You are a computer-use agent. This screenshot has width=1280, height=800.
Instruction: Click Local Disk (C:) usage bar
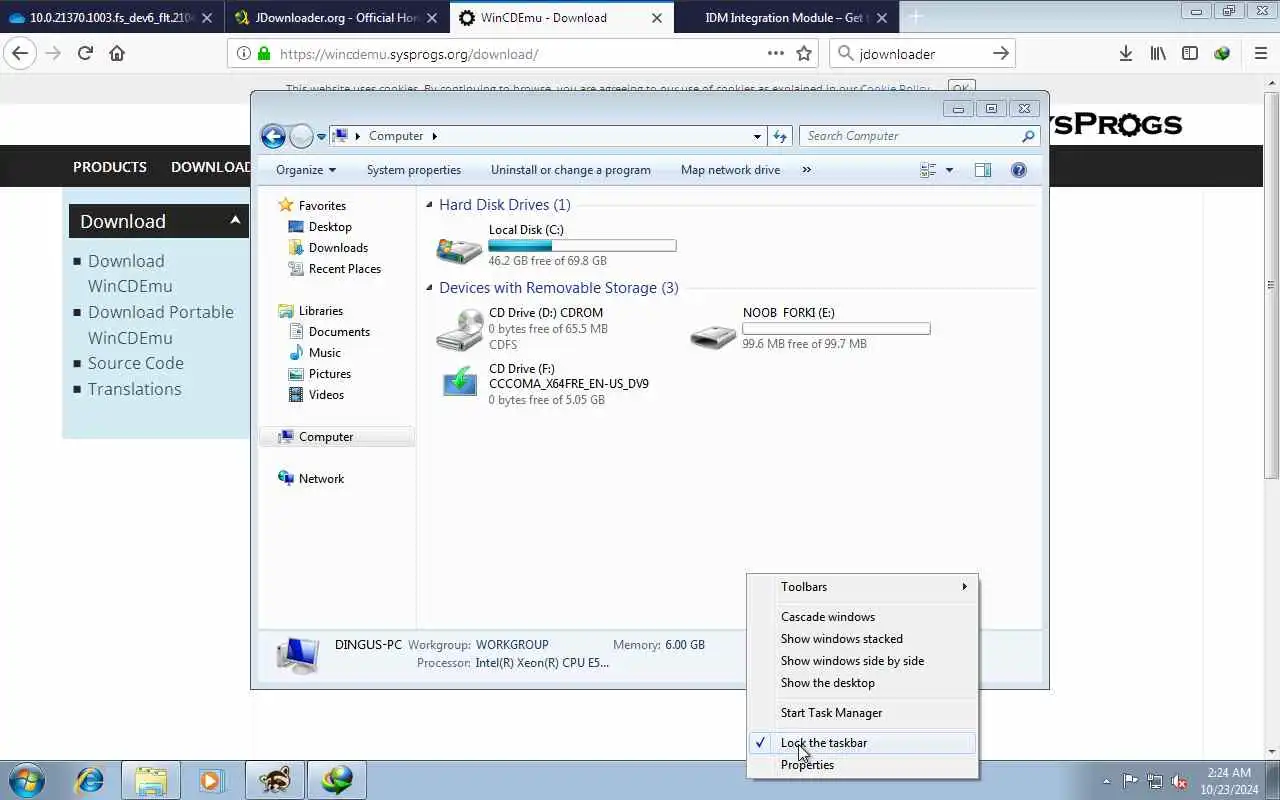(582, 246)
